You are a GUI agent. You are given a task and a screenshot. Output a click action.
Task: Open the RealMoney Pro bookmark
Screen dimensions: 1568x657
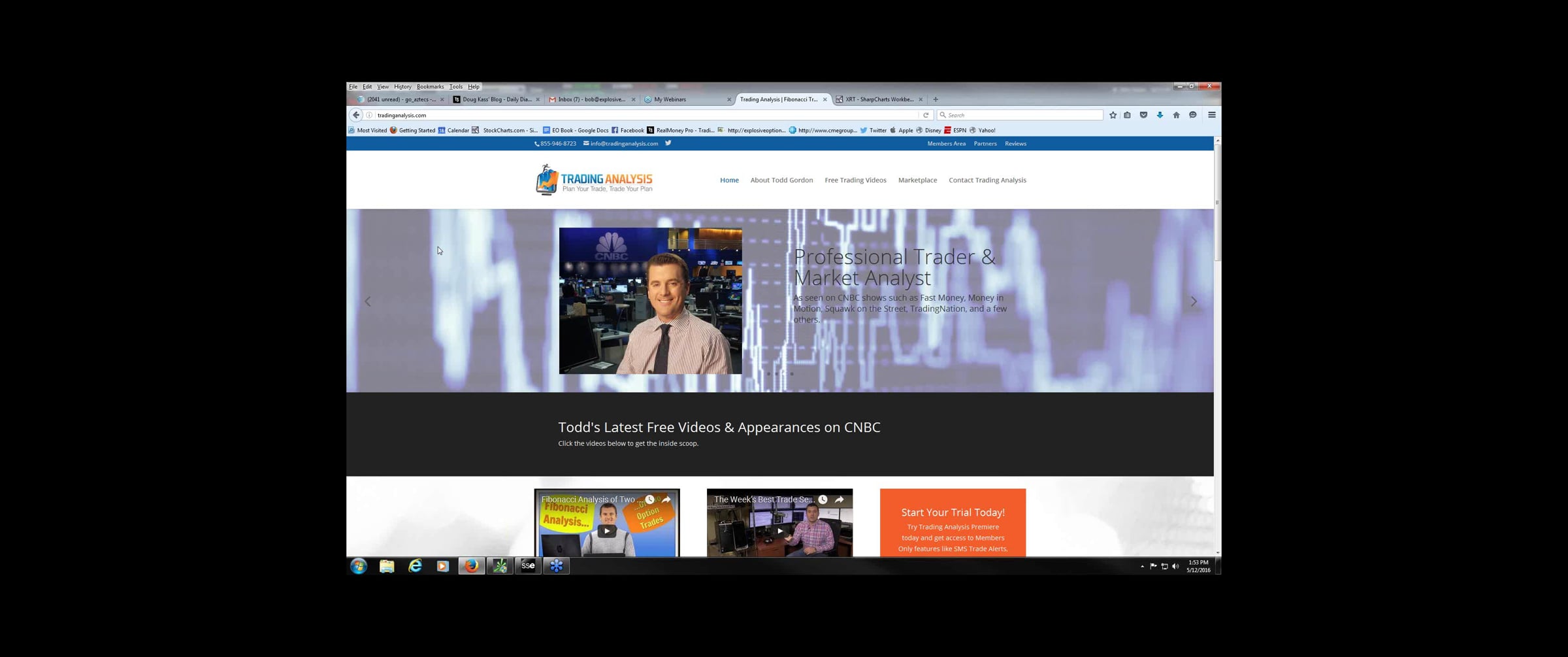pos(680,130)
